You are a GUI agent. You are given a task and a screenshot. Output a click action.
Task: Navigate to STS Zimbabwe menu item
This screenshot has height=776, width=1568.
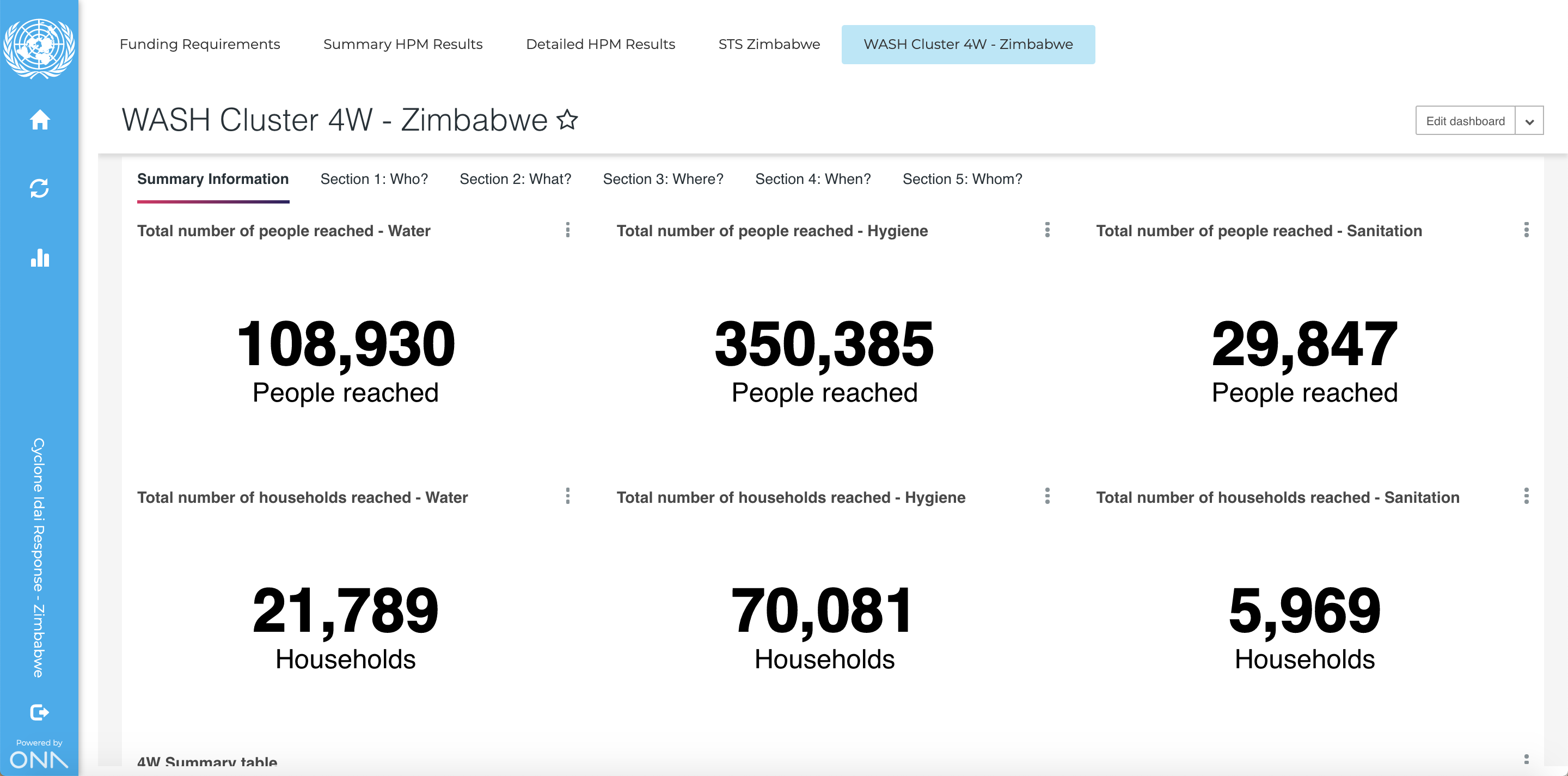(x=769, y=44)
